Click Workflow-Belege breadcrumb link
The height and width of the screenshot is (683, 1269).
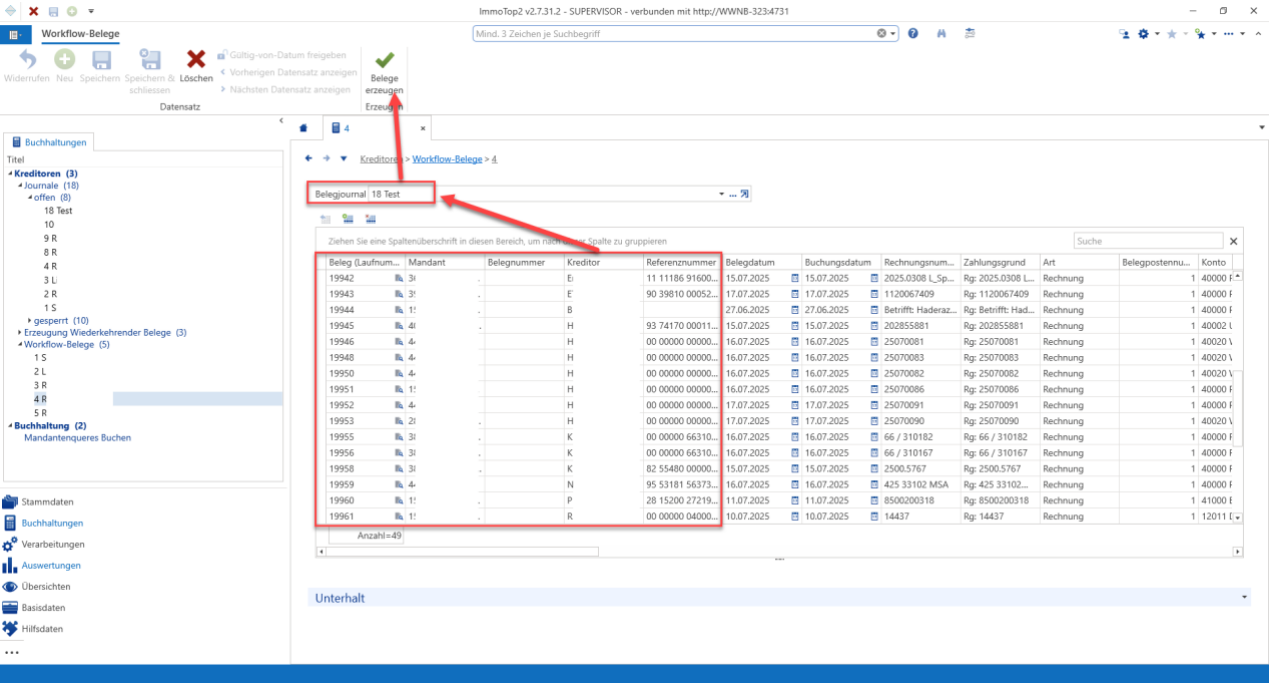point(447,159)
